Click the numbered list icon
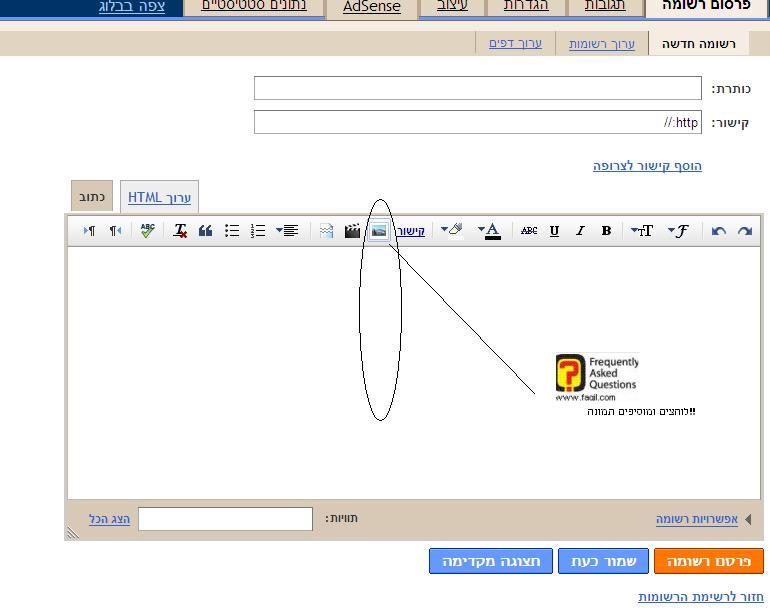The width and height of the screenshot is (770, 614). (258, 231)
